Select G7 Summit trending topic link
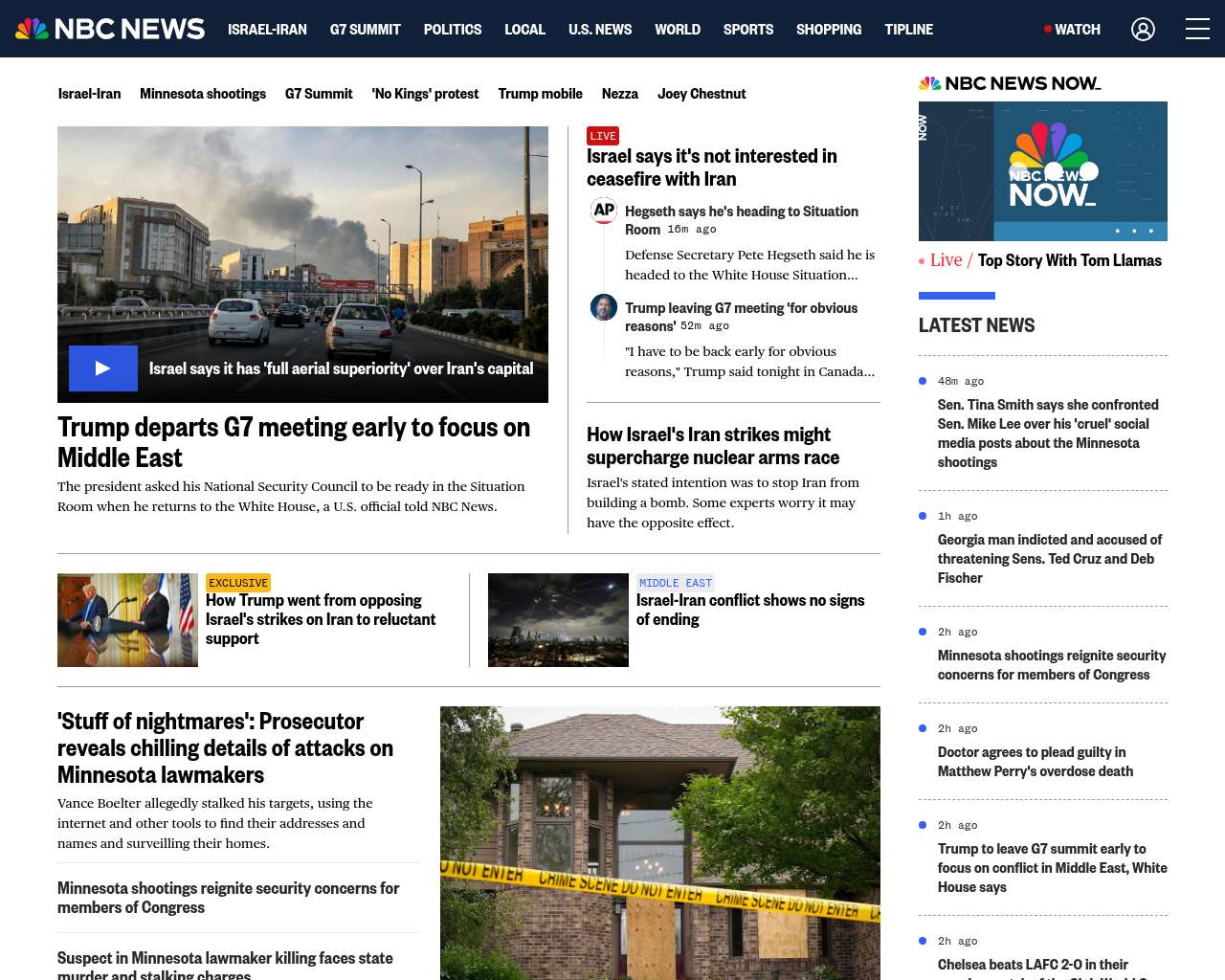 [x=319, y=94]
